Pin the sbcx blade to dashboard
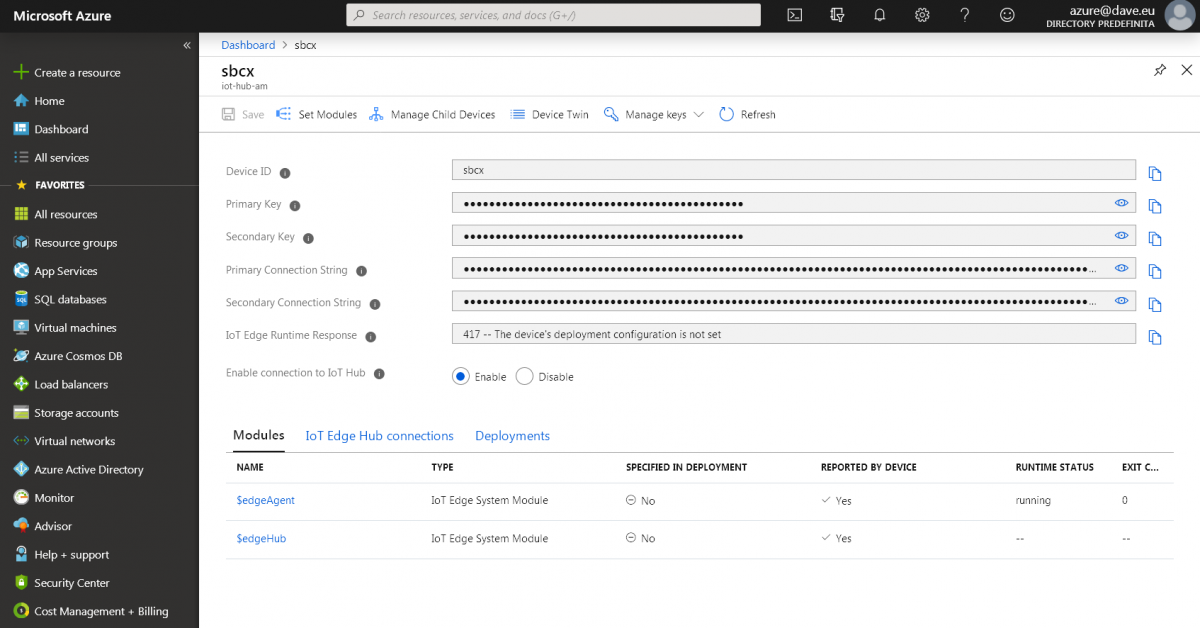The height and width of the screenshot is (628, 1200). click(x=1160, y=70)
